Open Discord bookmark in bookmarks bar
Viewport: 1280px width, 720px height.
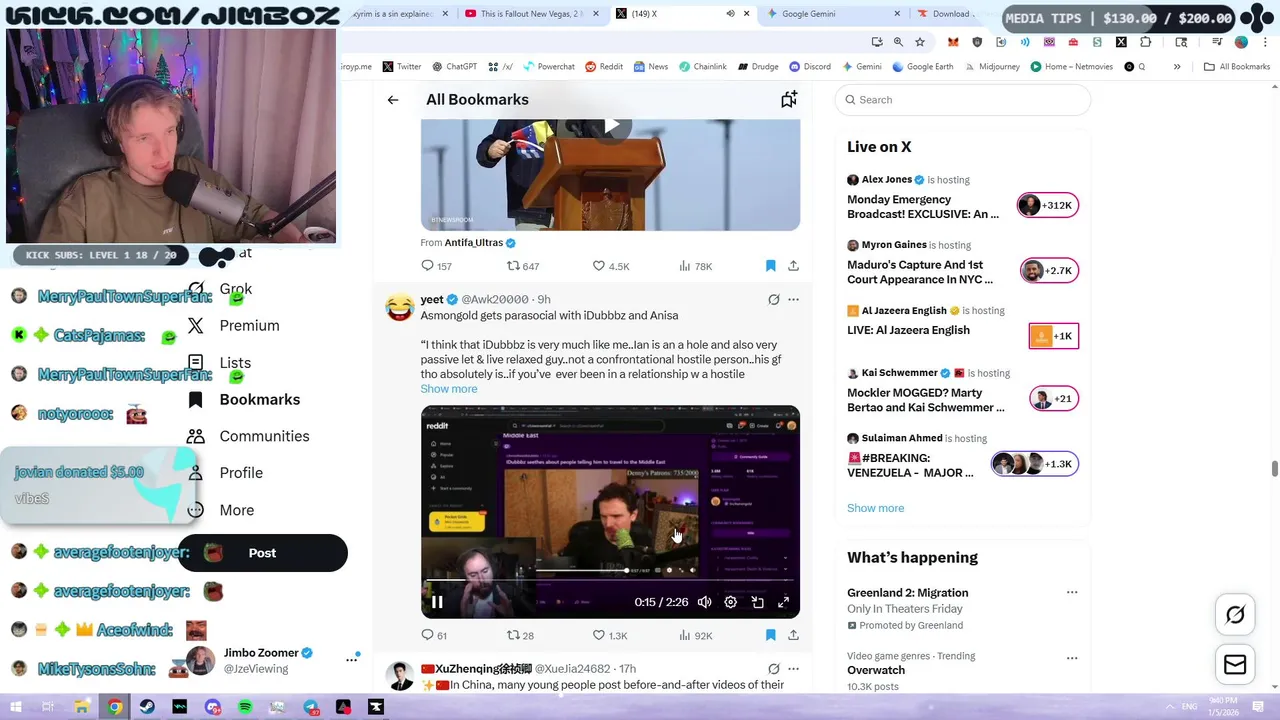(x=809, y=67)
